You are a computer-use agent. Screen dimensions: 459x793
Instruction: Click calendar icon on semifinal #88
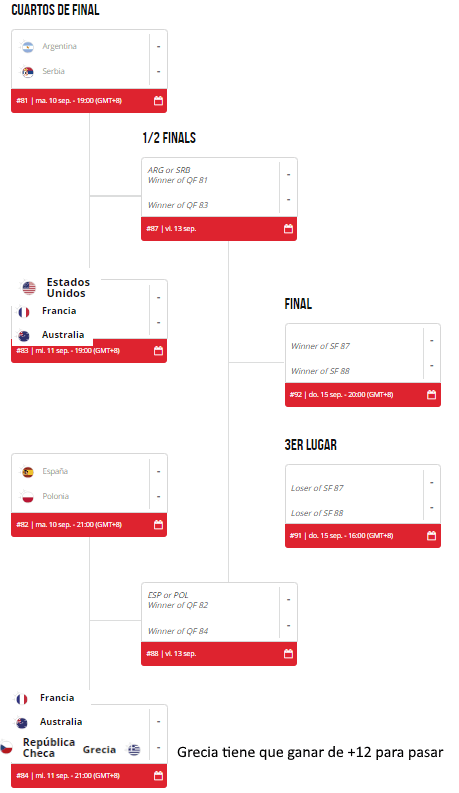click(x=288, y=653)
